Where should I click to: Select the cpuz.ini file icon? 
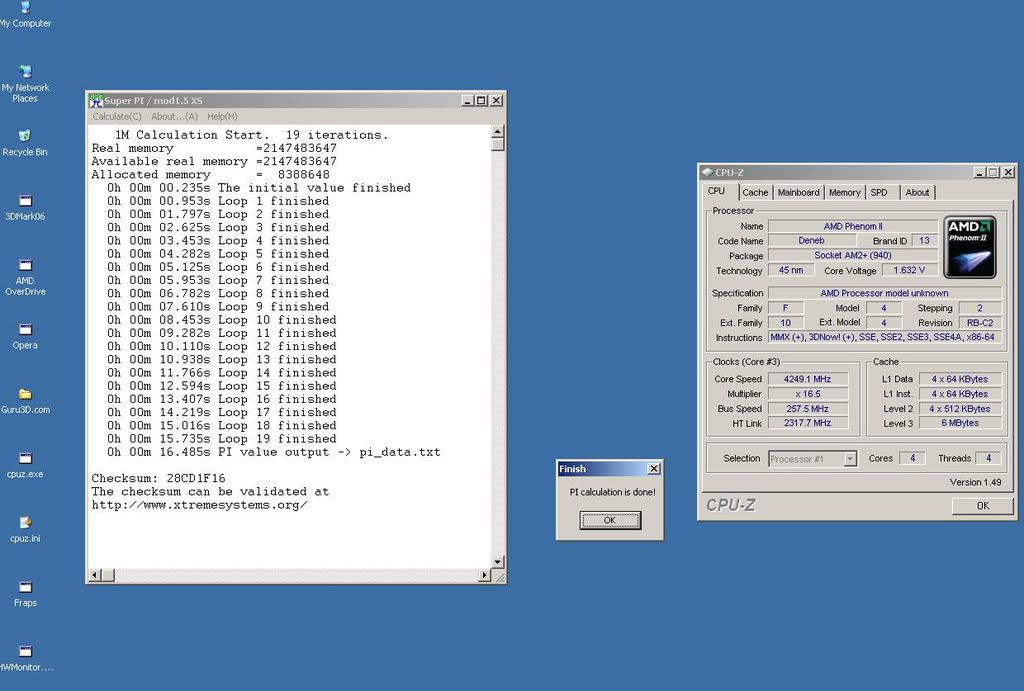point(25,529)
